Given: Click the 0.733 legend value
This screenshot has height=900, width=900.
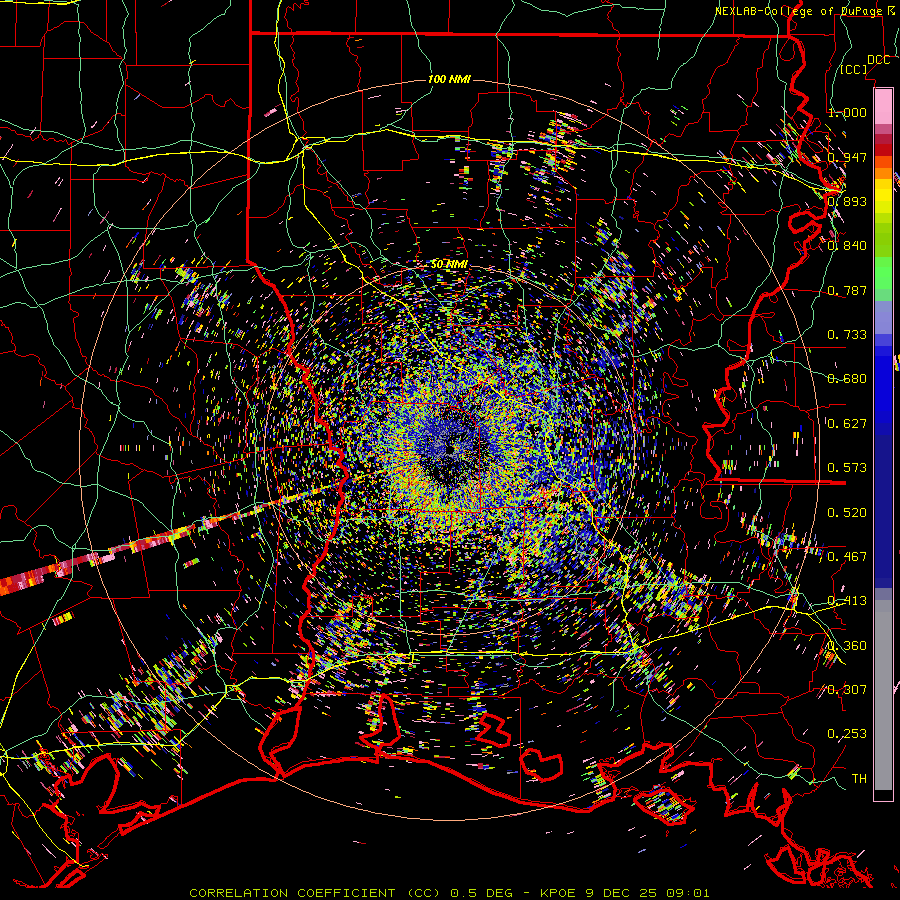Looking at the screenshot, I should (x=847, y=334).
